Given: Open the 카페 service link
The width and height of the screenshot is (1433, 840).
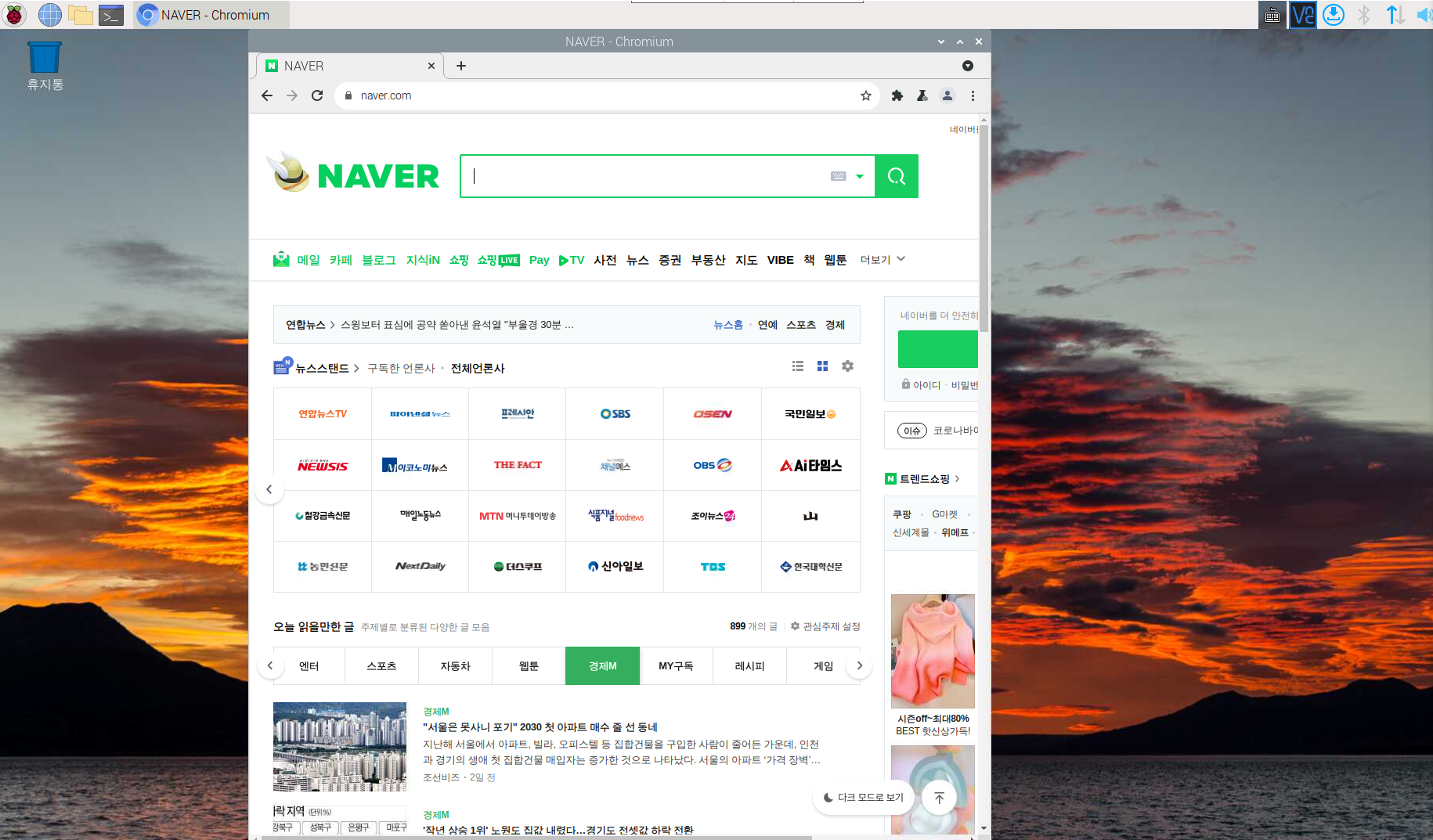Looking at the screenshot, I should [x=341, y=260].
